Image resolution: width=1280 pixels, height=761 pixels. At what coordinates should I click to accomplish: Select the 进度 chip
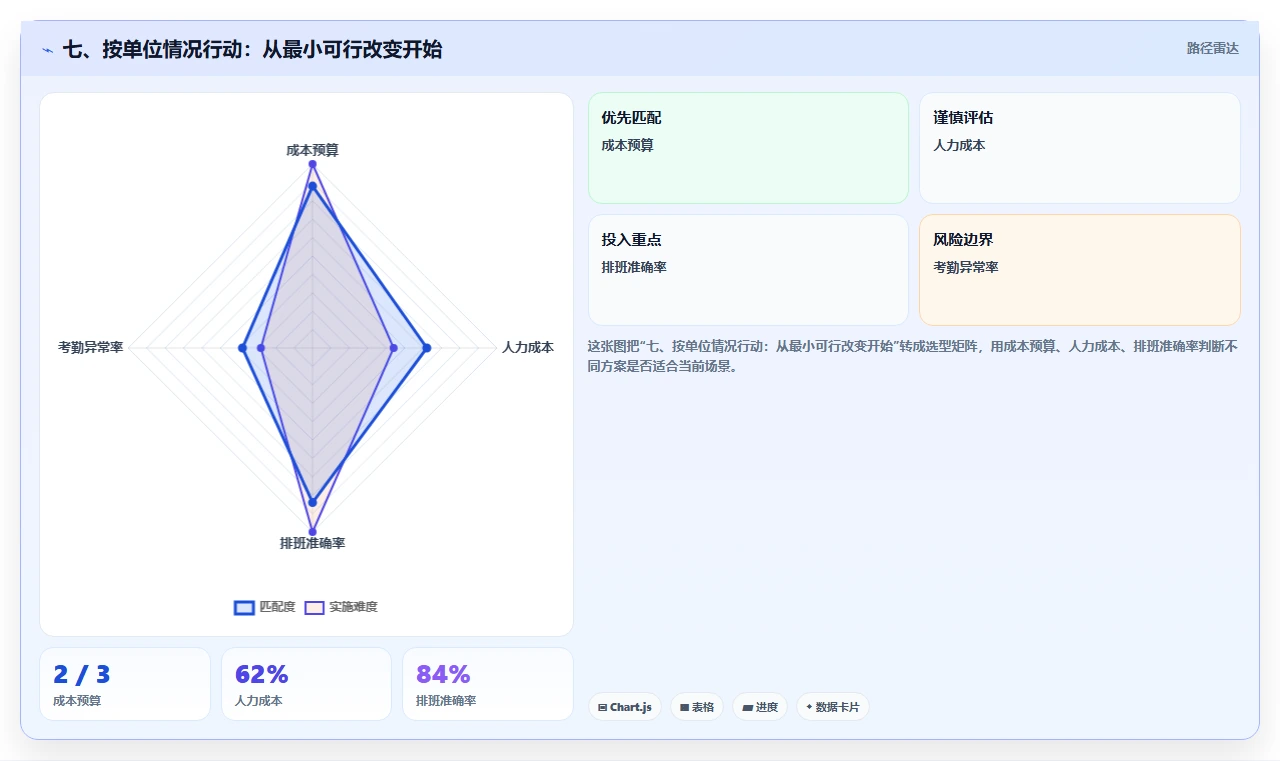point(760,707)
